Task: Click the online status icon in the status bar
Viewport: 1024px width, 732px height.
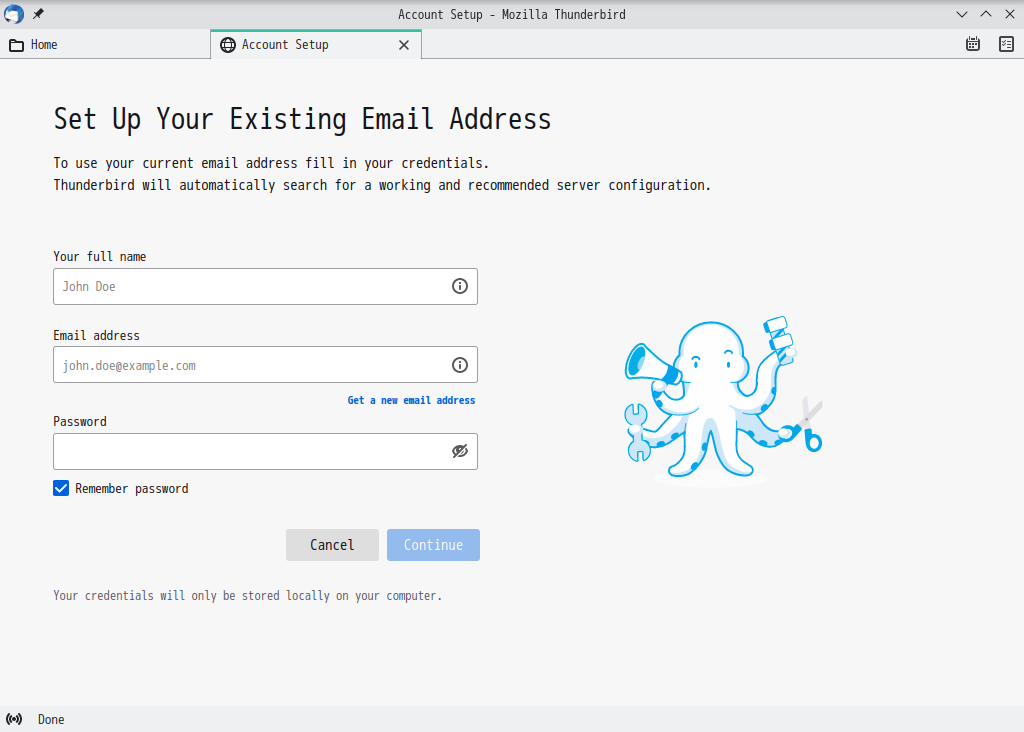Action: 14,719
